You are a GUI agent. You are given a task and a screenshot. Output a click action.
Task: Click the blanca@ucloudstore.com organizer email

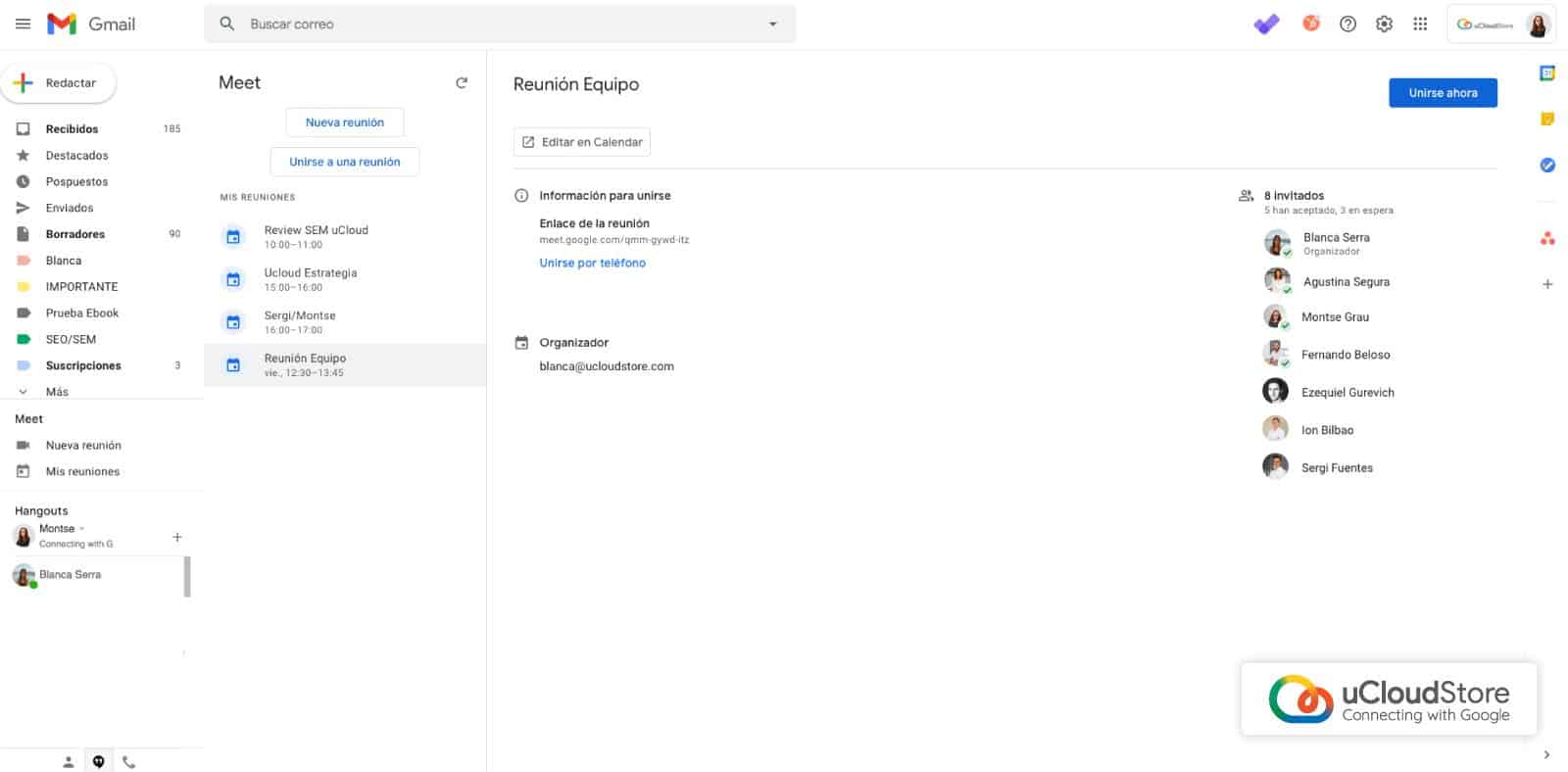[x=607, y=366]
